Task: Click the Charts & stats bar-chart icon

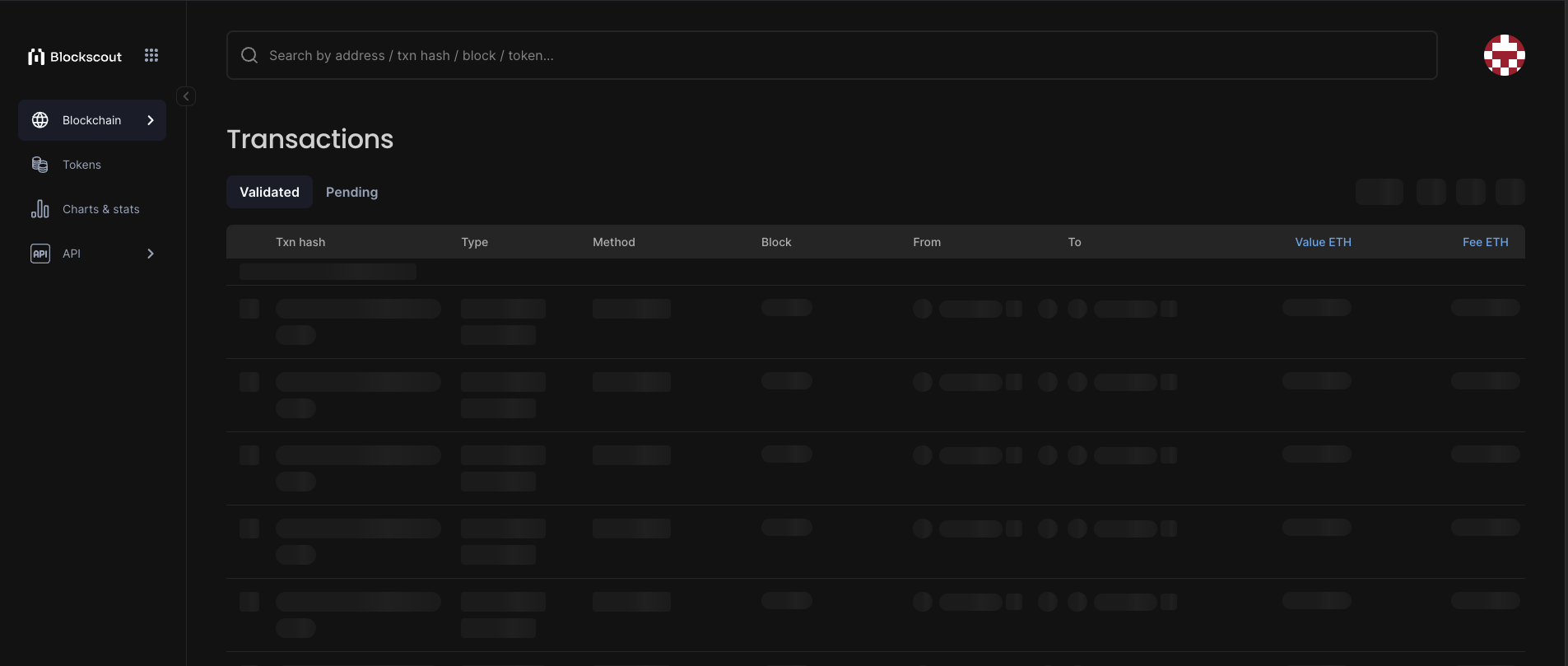Action: pos(40,209)
